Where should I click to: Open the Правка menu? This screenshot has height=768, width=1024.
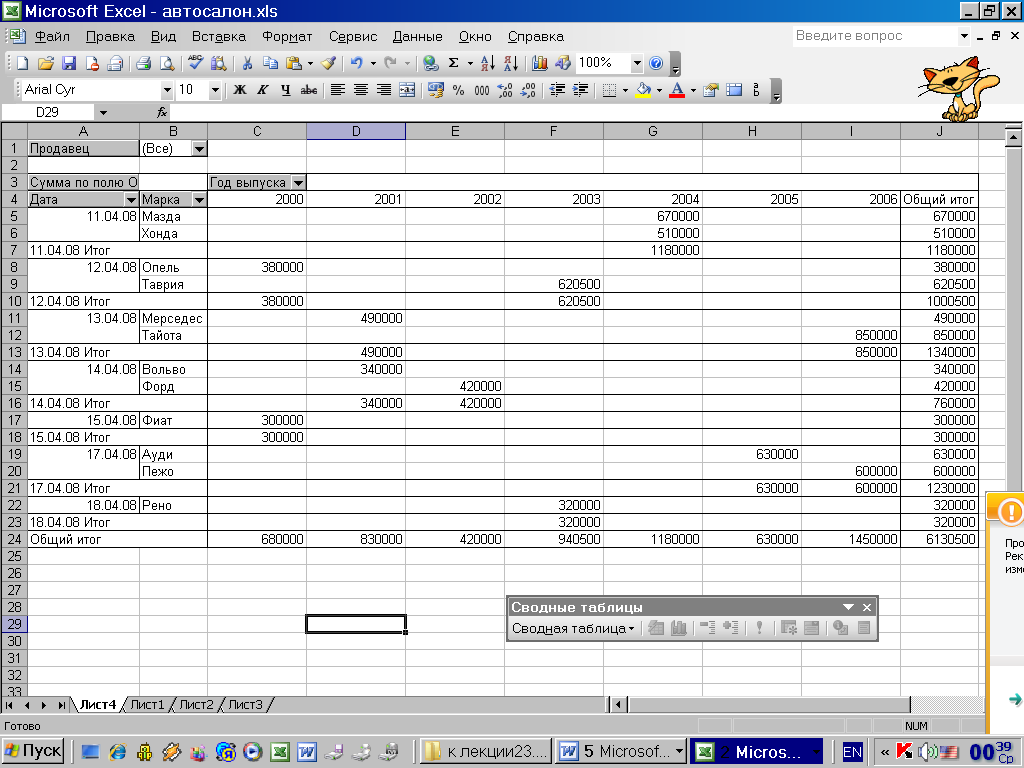(x=110, y=37)
